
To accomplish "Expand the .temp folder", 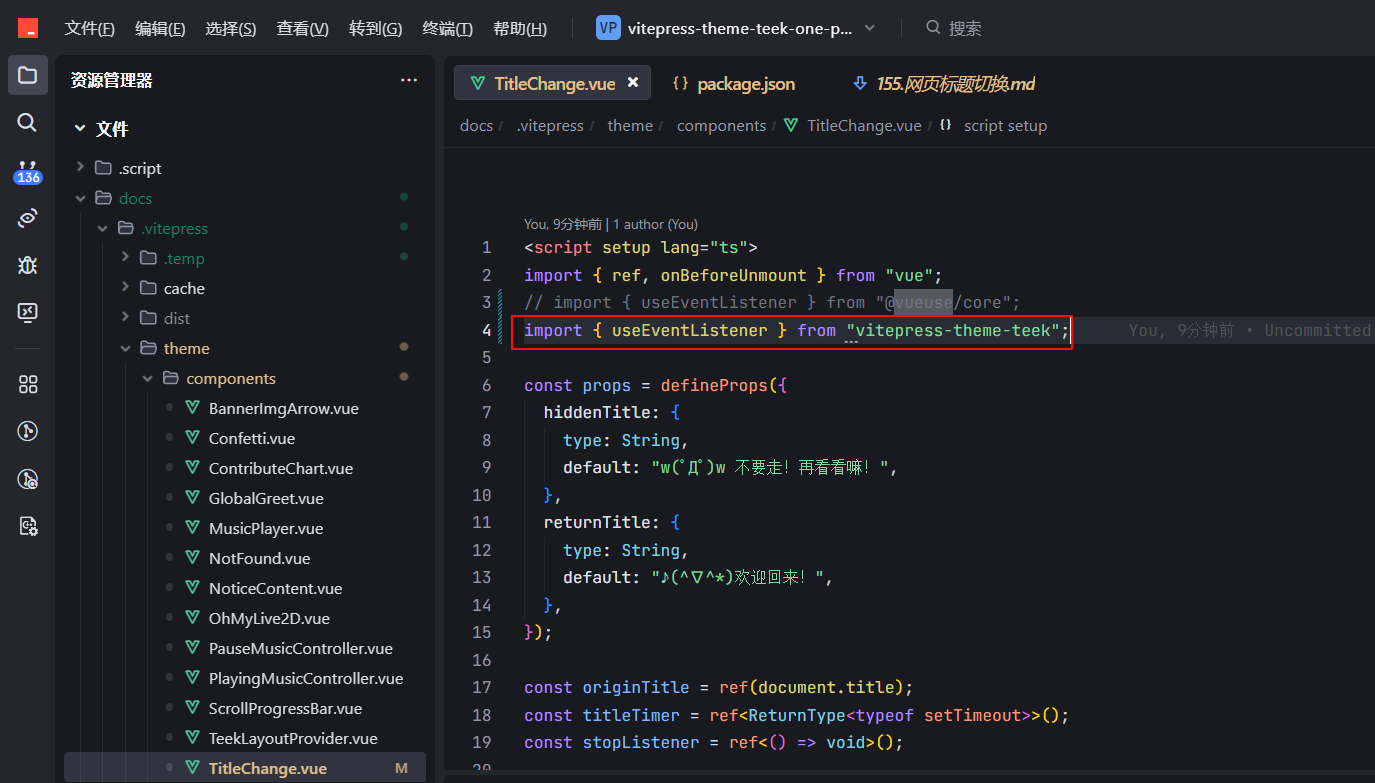I will [125, 257].
